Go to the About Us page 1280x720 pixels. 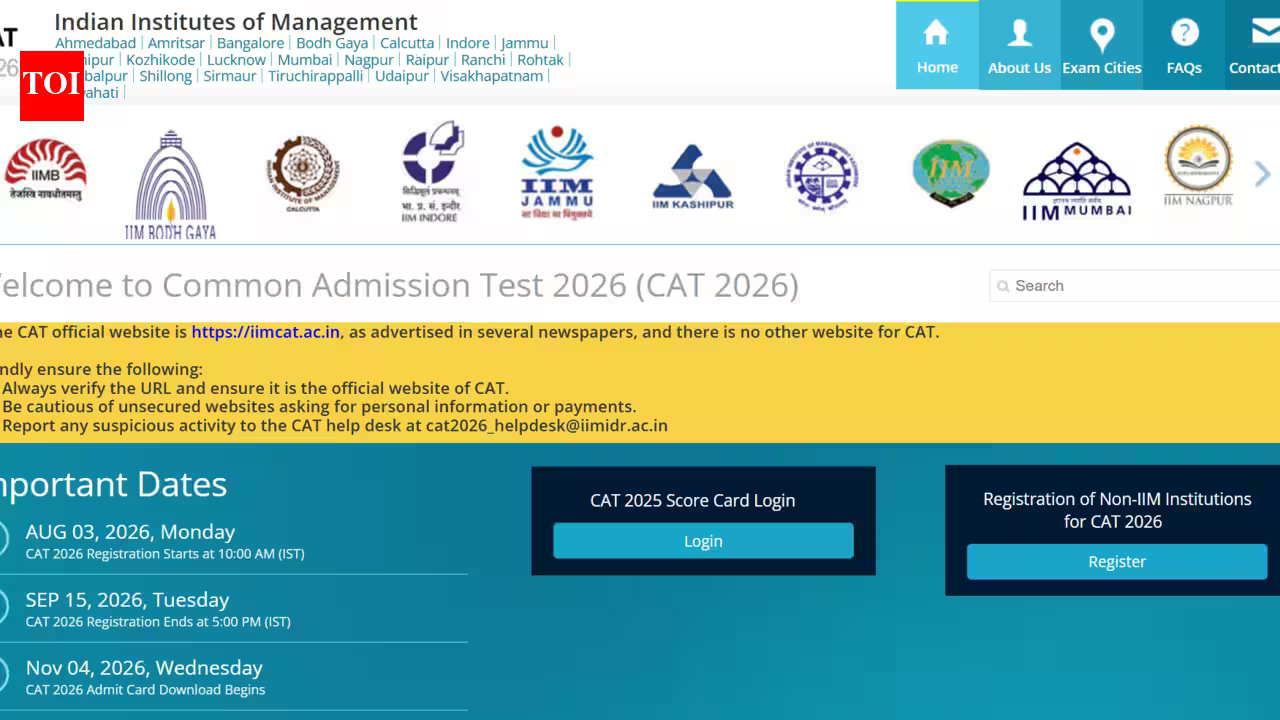click(1019, 45)
